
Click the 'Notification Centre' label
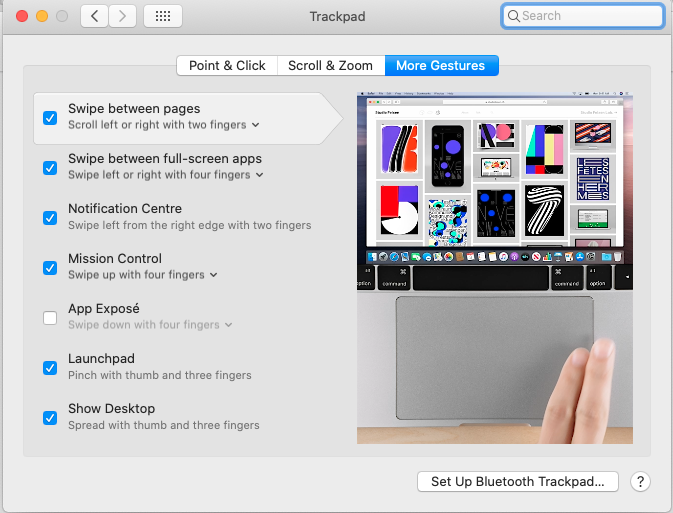125,209
